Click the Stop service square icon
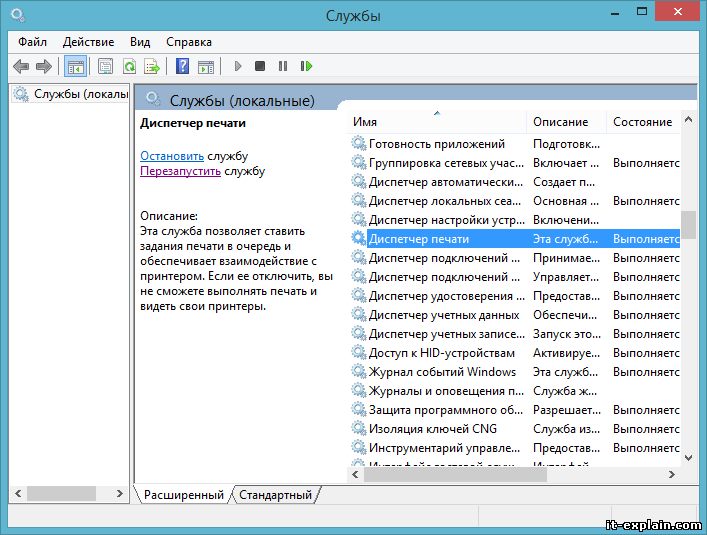This screenshot has height=535, width=707. coord(260,67)
